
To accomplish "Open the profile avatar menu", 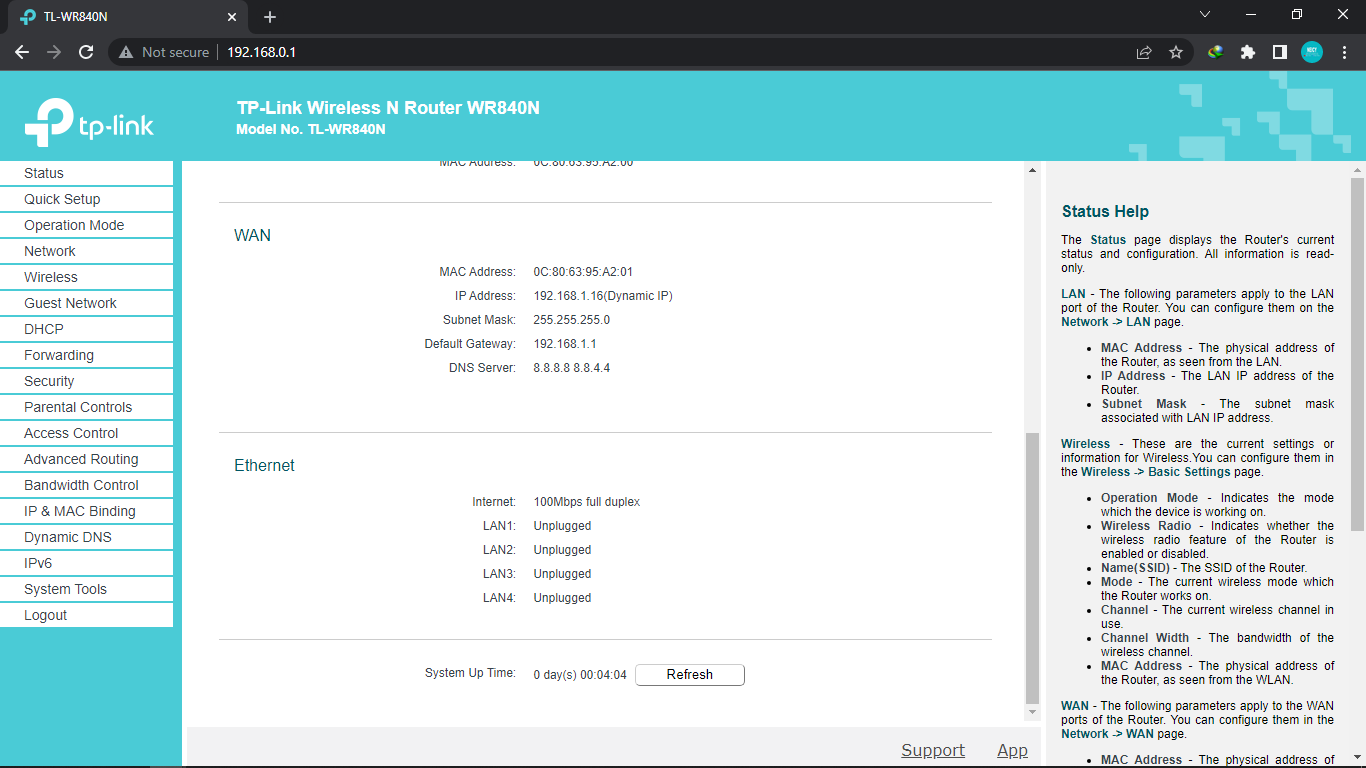I will point(1312,52).
